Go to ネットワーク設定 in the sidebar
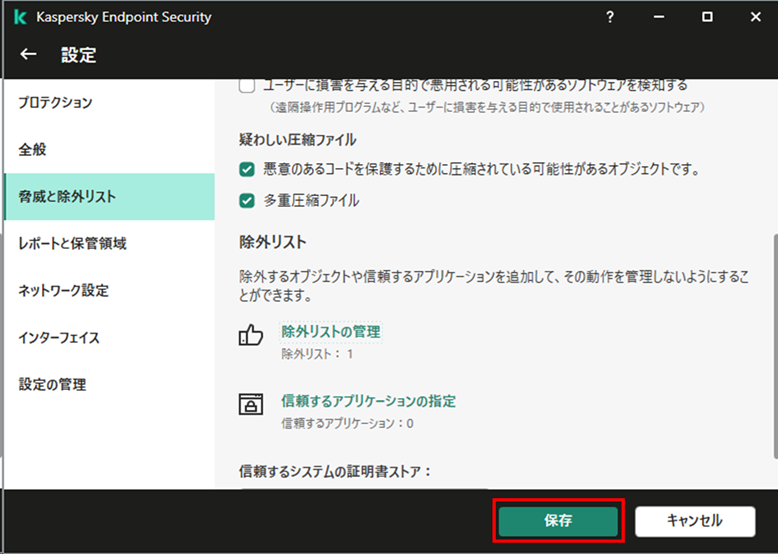Screen dimensions: 778x554 tap(109, 290)
